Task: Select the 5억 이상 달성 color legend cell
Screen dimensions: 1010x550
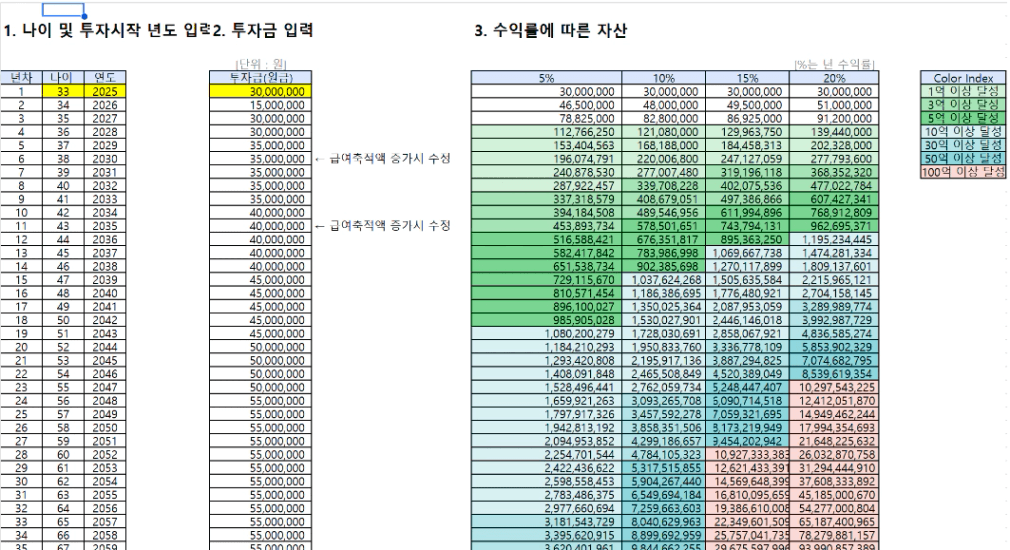Action: click(963, 118)
